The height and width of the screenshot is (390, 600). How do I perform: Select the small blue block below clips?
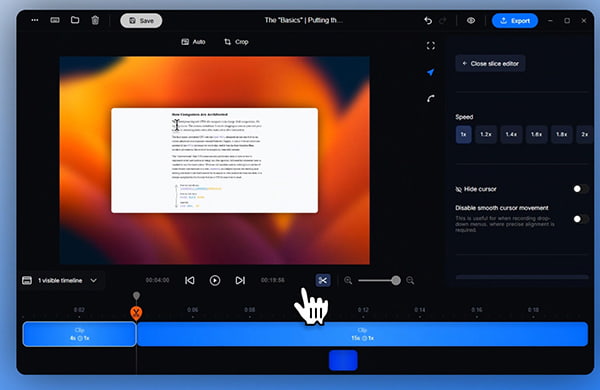click(x=343, y=361)
